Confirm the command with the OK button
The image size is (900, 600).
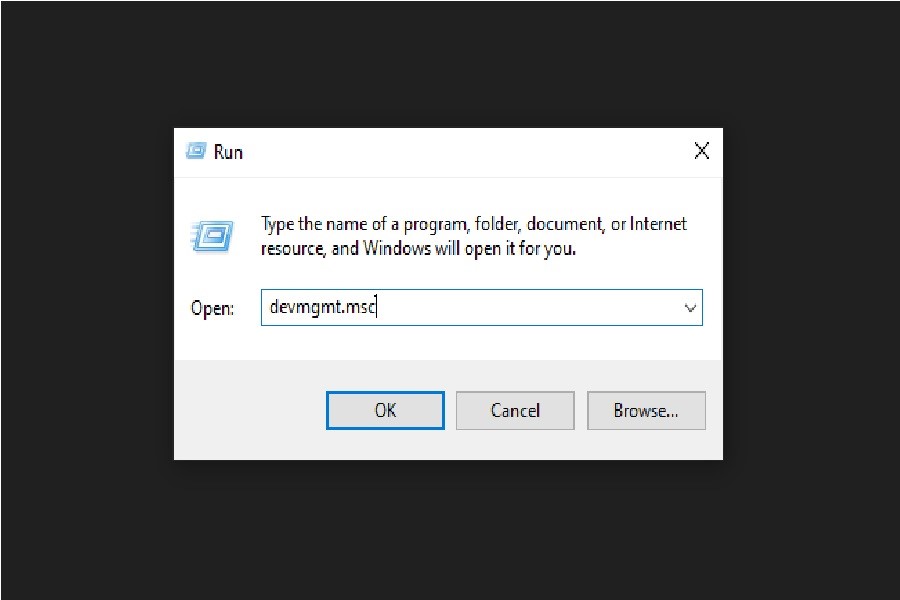[385, 410]
